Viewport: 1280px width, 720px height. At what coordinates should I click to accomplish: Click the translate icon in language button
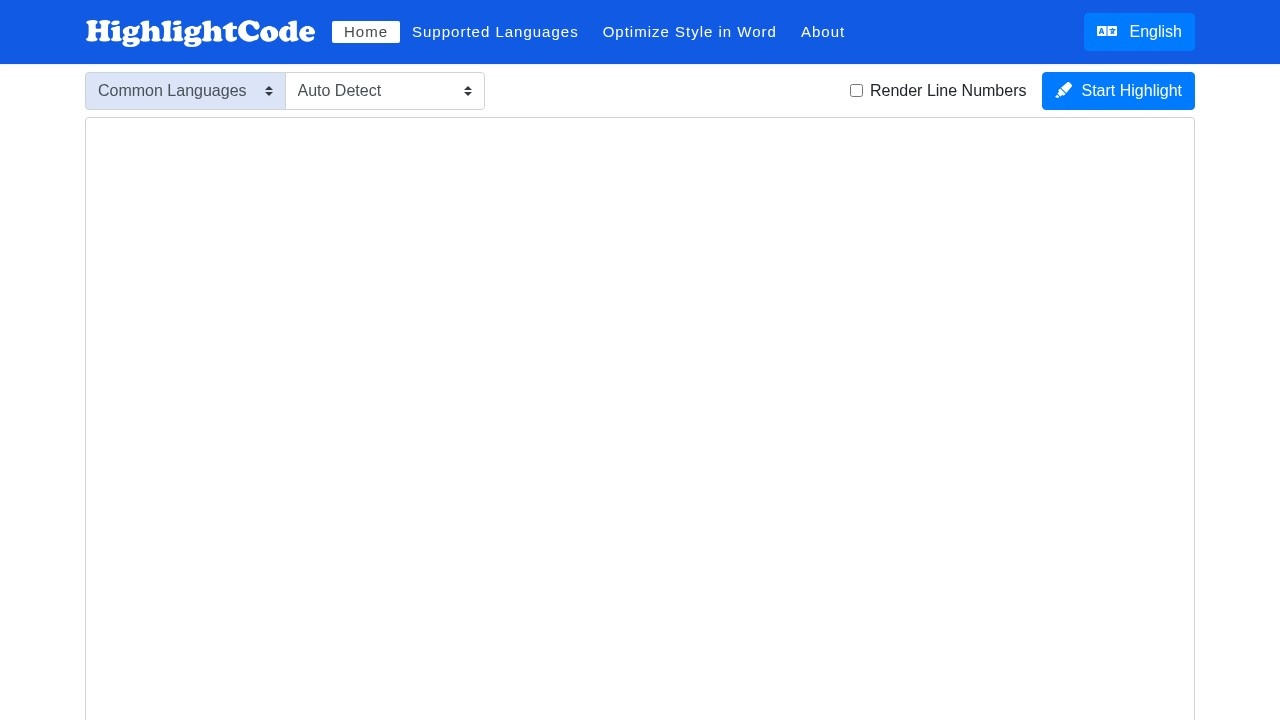coord(1107,32)
